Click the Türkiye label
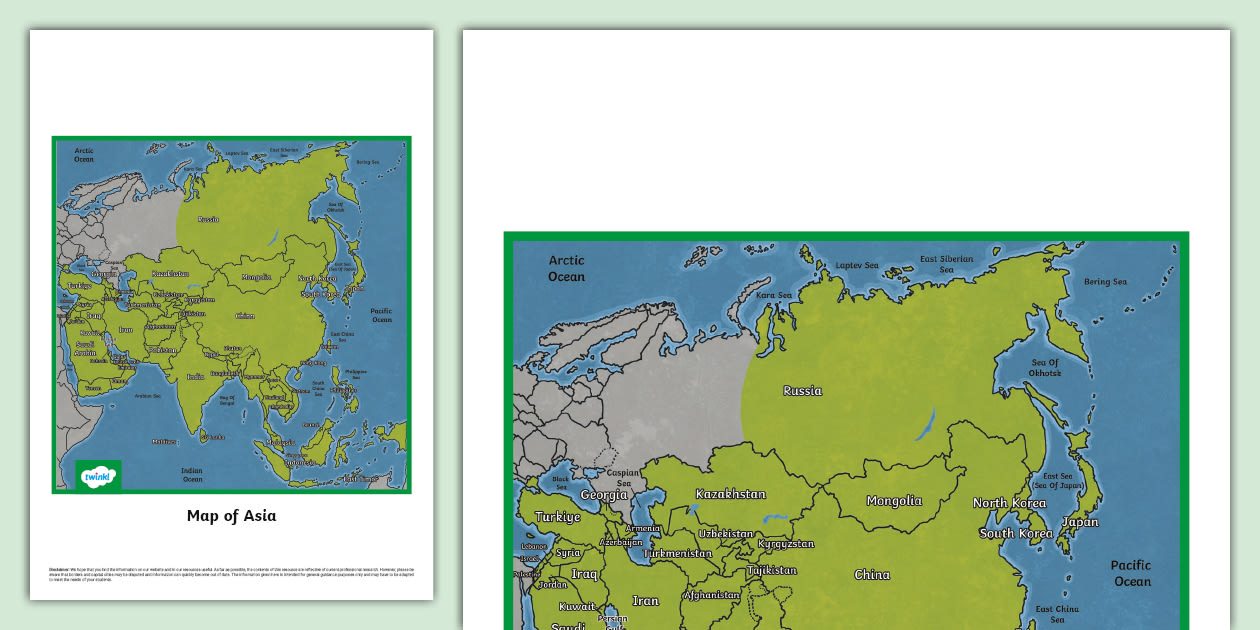Viewport: 1260px width, 630px height. click(557, 517)
